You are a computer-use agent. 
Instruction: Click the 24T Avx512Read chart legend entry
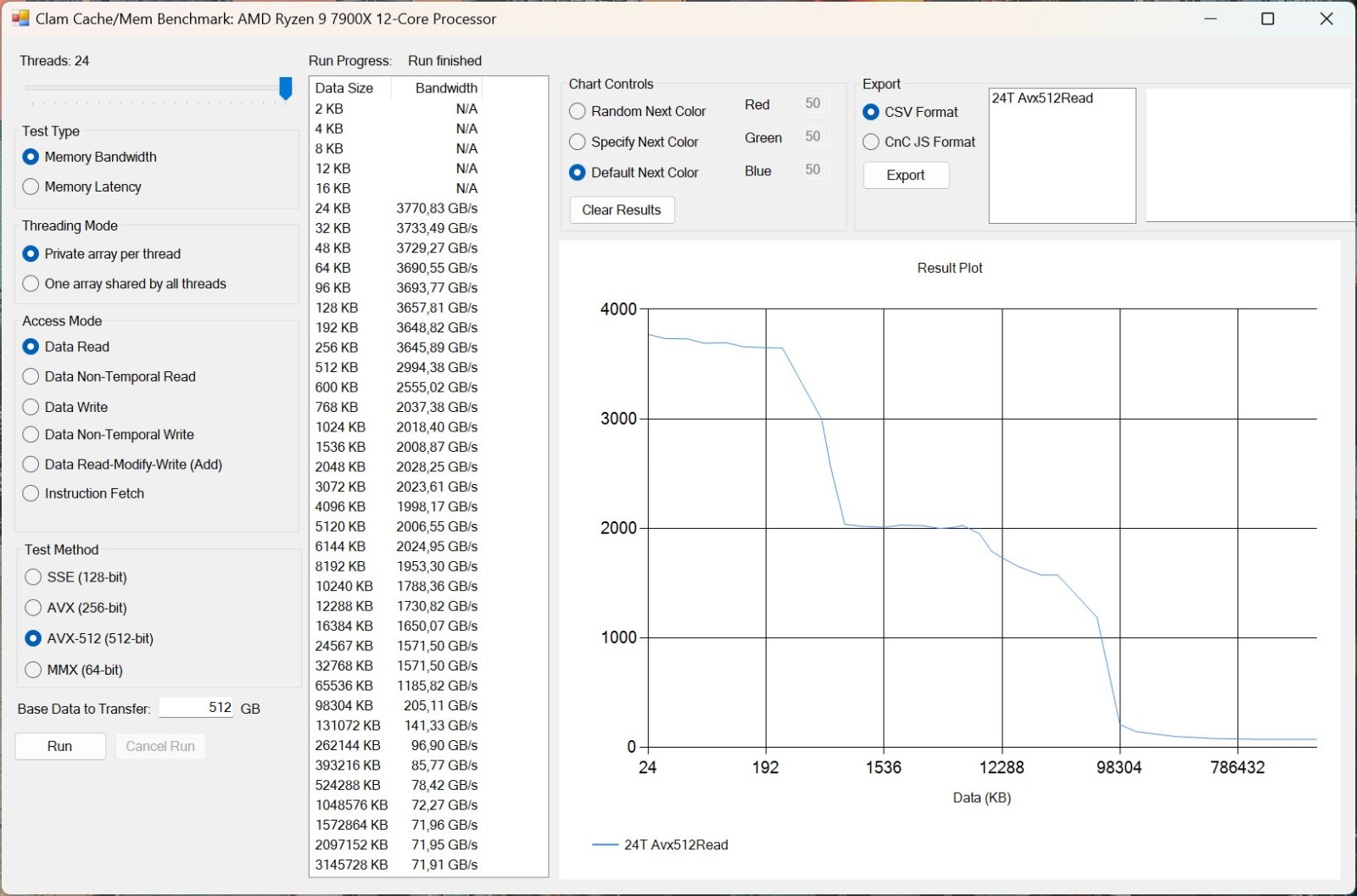point(660,845)
